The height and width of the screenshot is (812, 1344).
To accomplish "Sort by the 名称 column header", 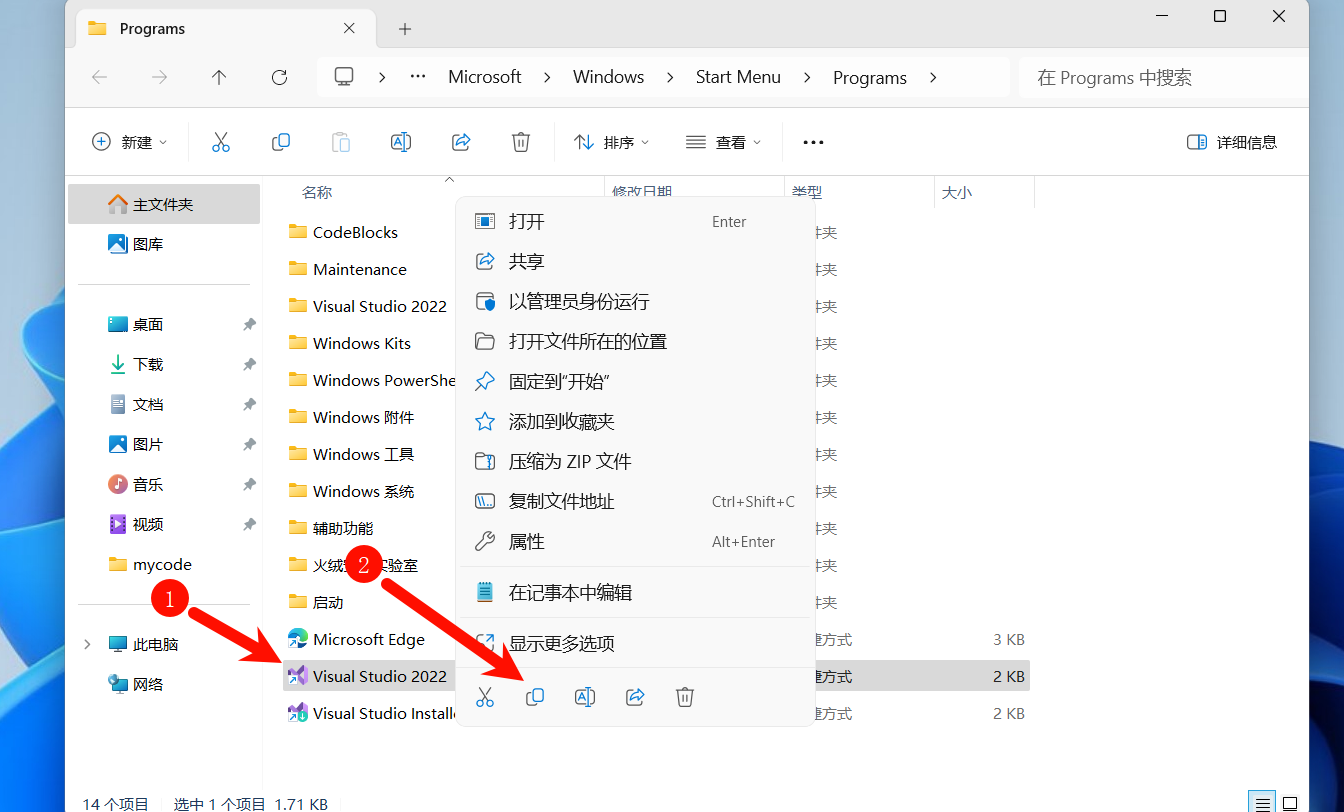I will click(317, 192).
